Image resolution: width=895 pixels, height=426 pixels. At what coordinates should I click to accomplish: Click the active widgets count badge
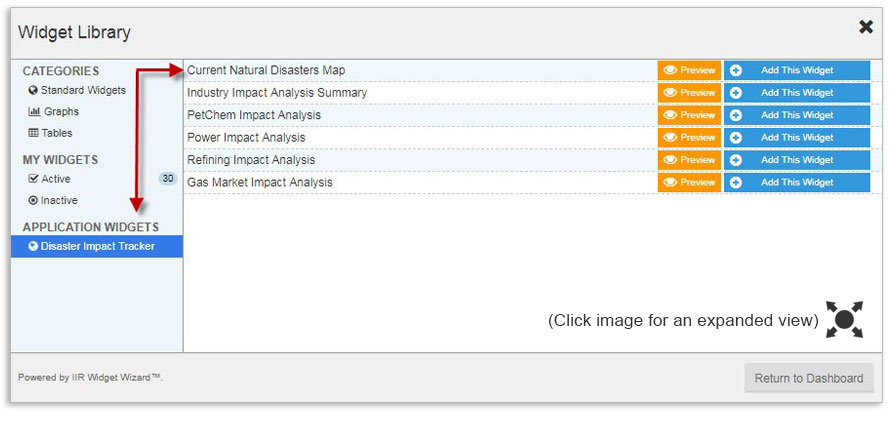coord(168,179)
